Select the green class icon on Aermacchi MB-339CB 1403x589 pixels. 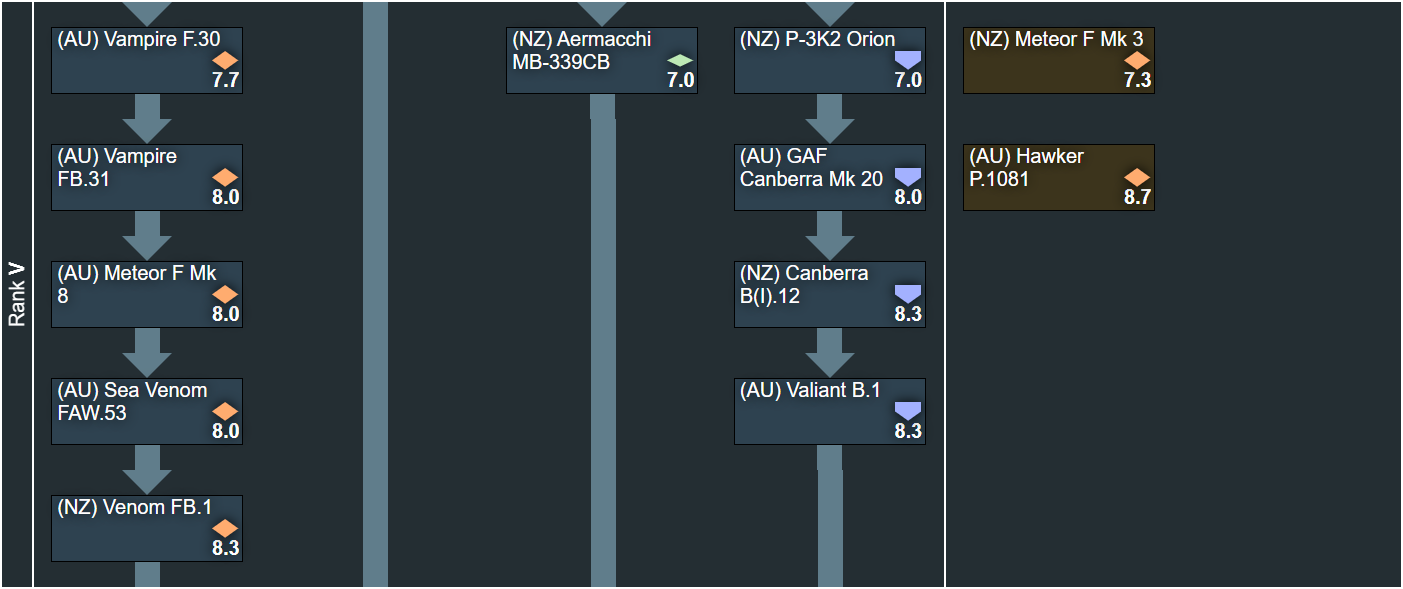pyautogui.click(x=680, y=60)
